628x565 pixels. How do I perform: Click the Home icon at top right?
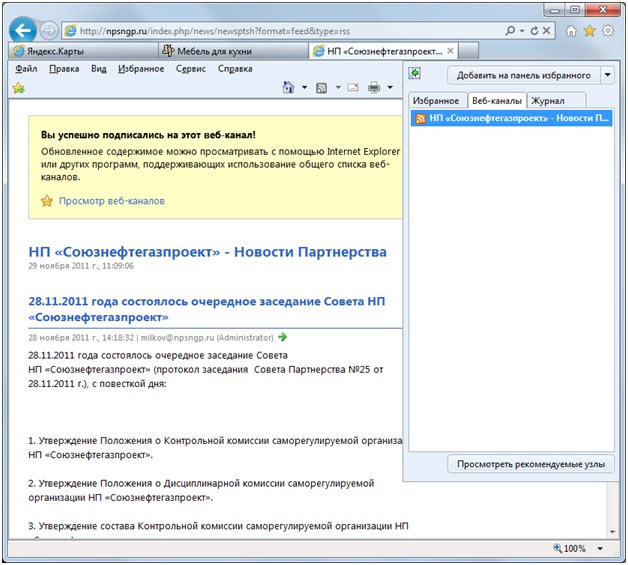coord(571,31)
